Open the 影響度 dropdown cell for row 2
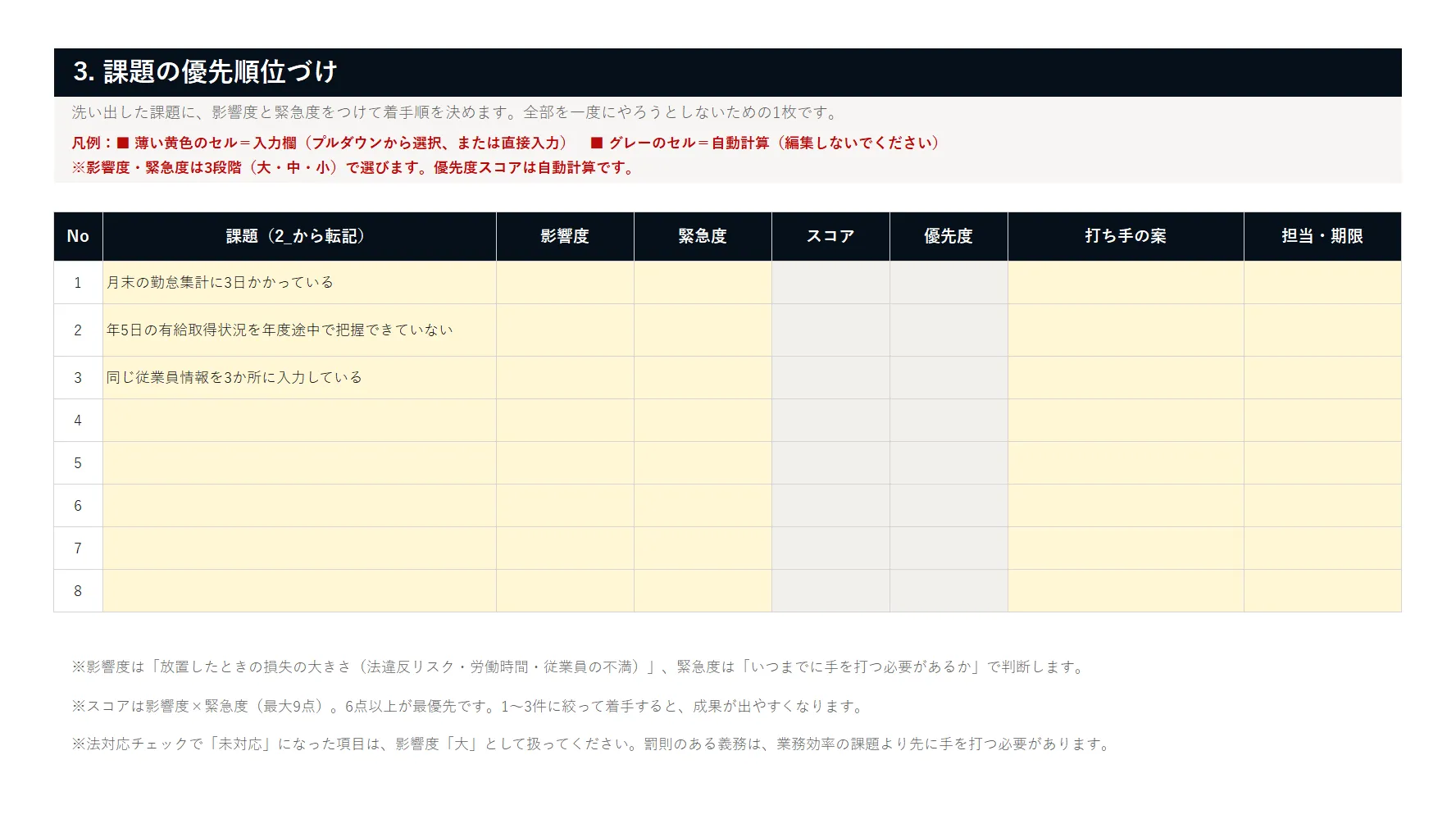The image size is (1456, 819). coord(565,330)
